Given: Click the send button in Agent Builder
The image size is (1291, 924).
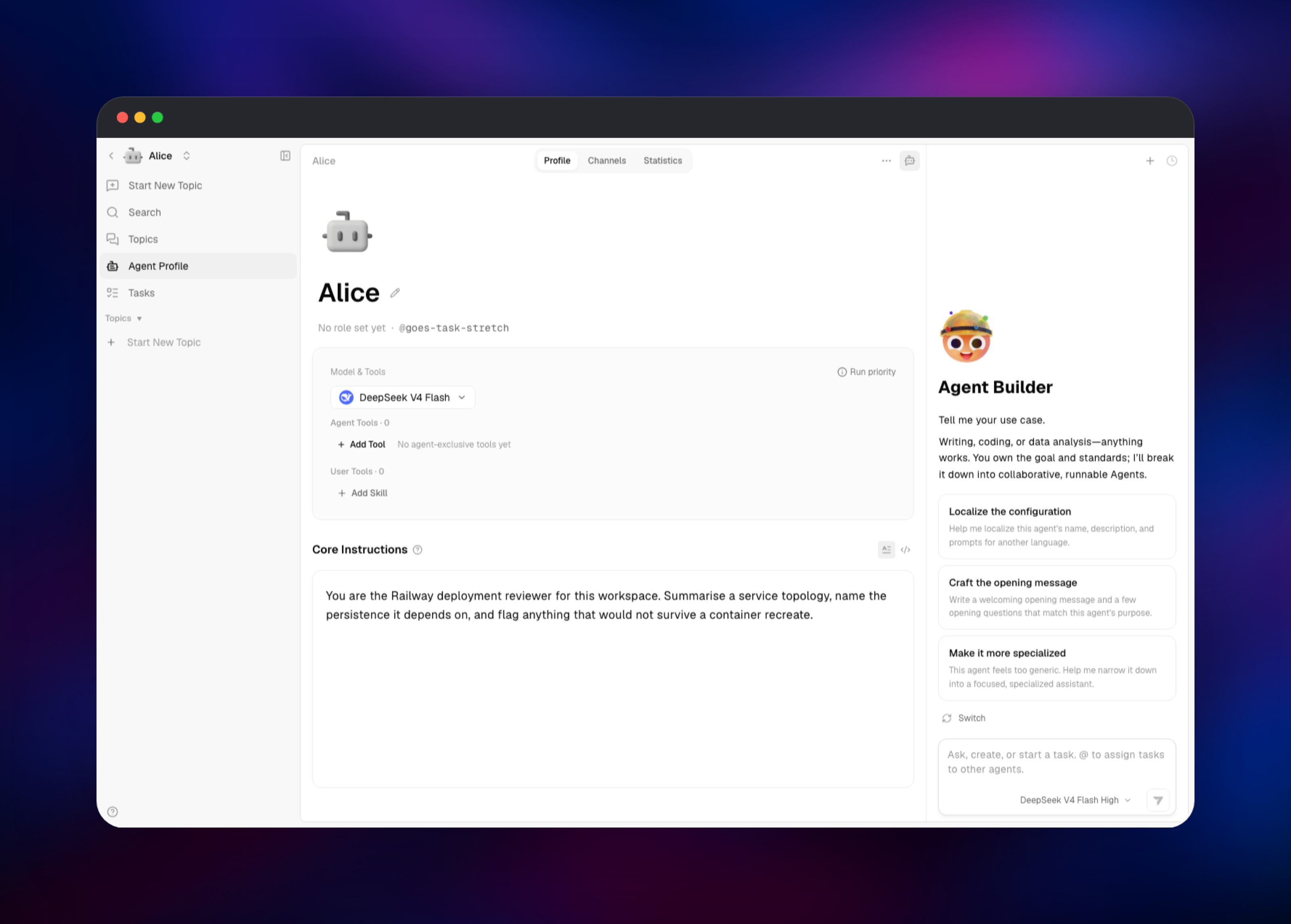Looking at the screenshot, I should pyautogui.click(x=1157, y=800).
